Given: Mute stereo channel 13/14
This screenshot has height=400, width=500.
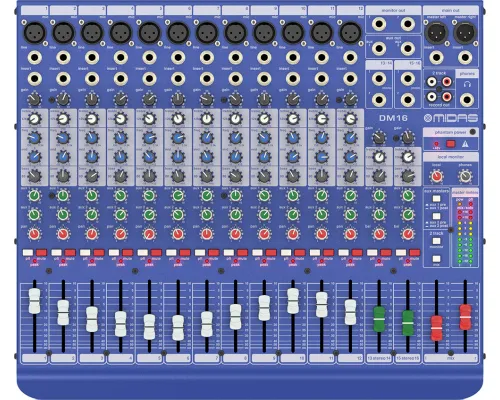Looking at the screenshot, I should [x=386, y=252].
